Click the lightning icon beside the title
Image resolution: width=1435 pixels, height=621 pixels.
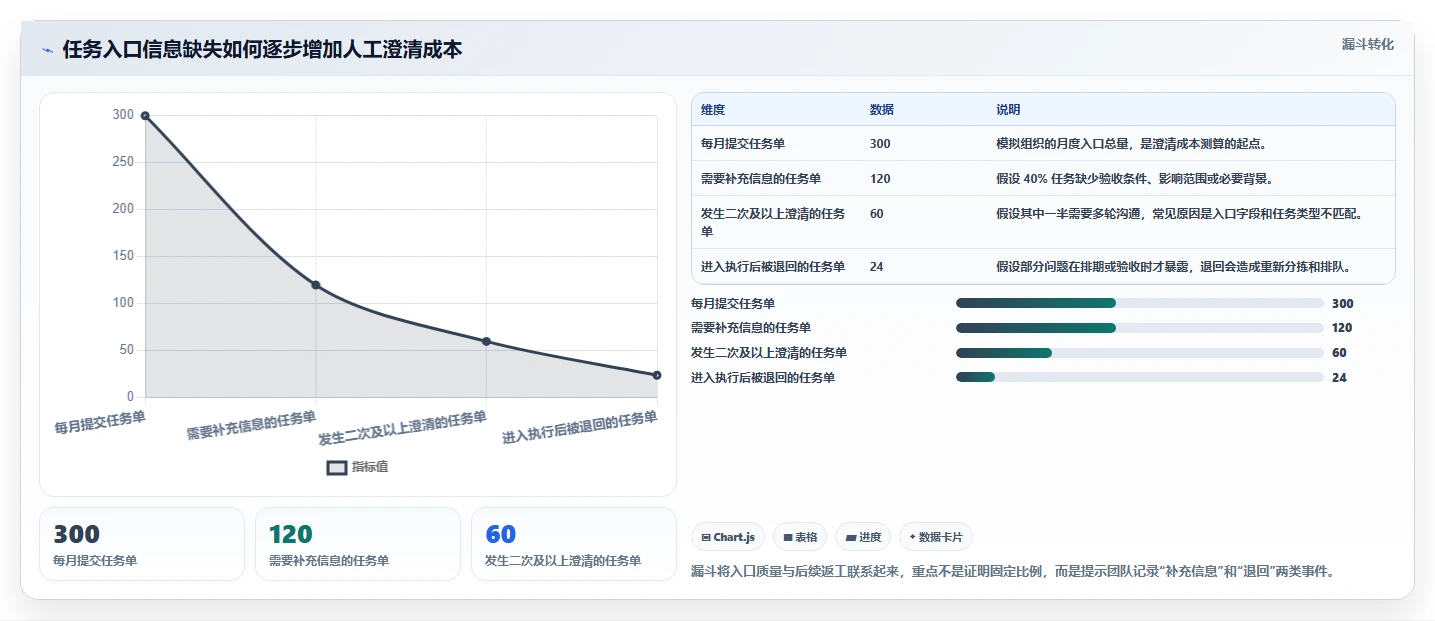pyautogui.click(x=47, y=50)
